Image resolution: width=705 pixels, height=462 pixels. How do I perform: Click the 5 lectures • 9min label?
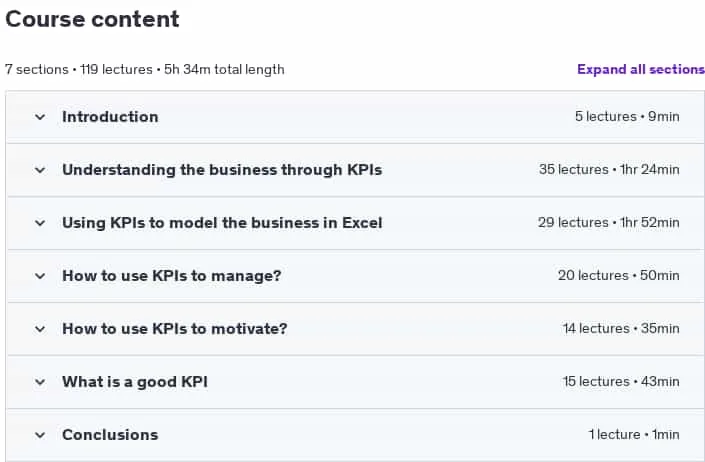627,116
